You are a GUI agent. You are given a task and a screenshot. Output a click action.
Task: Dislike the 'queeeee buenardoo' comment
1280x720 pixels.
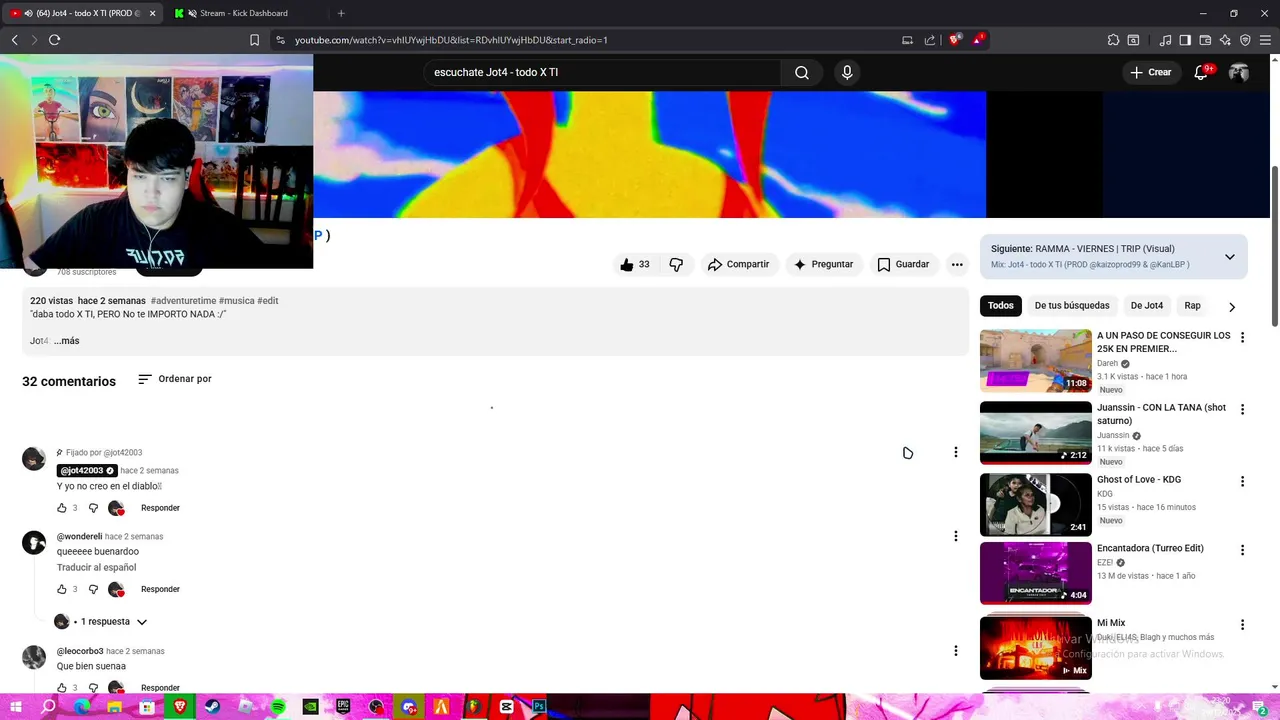click(x=93, y=589)
